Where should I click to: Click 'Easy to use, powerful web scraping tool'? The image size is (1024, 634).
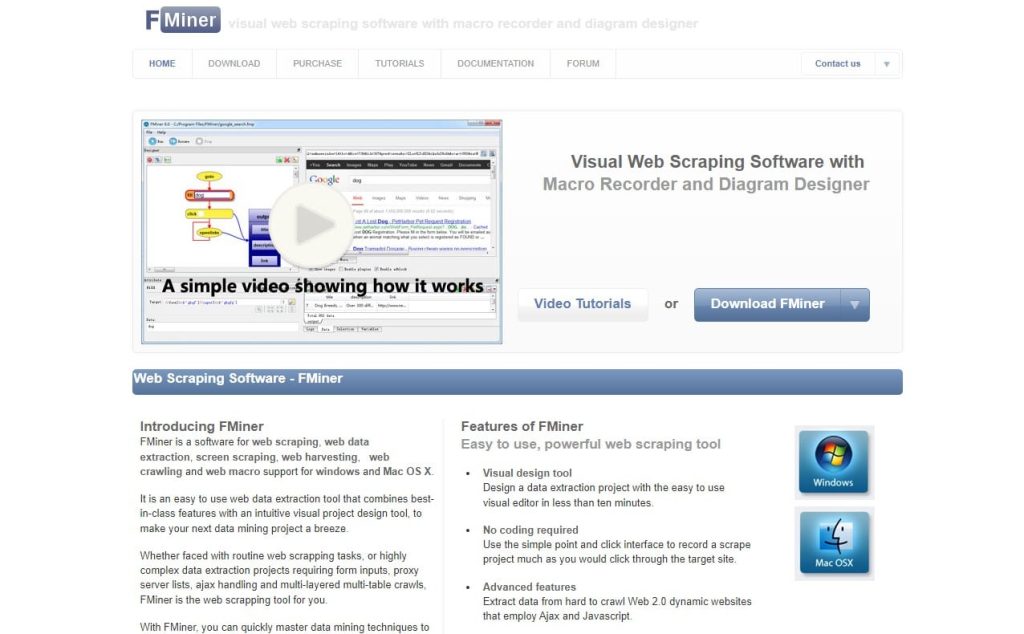[590, 444]
